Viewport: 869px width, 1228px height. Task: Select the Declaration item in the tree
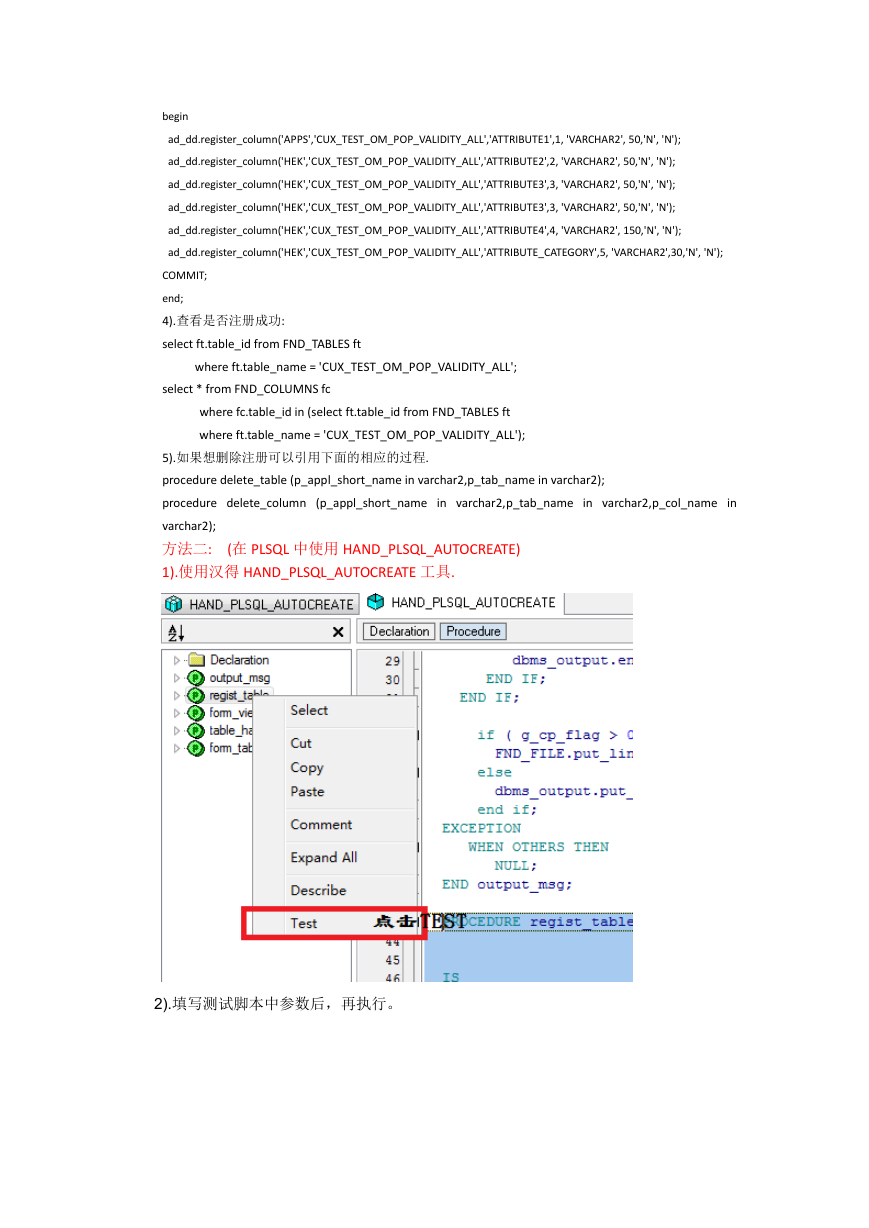[x=239, y=660]
